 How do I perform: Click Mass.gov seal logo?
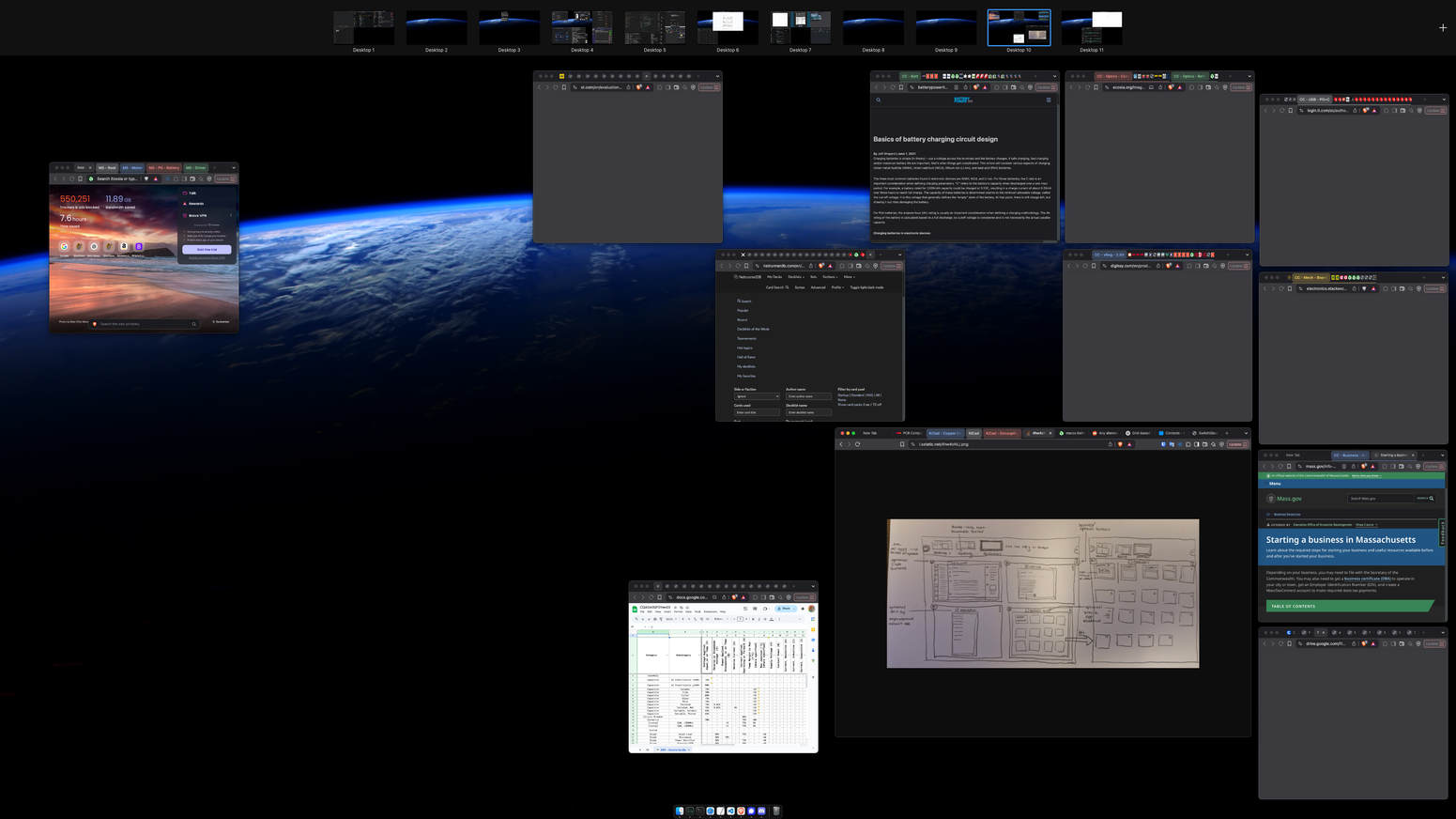(1271, 499)
